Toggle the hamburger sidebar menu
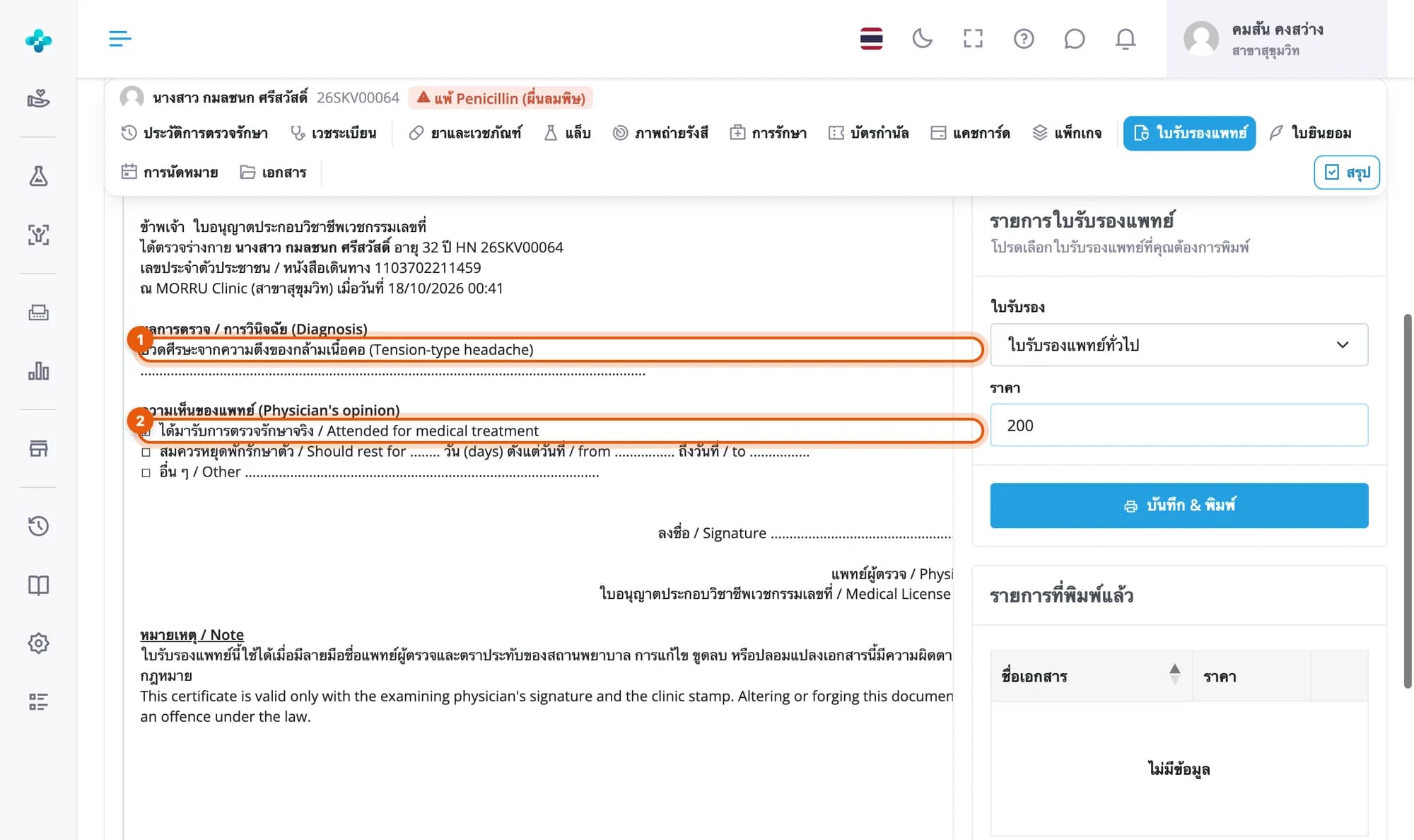This screenshot has width=1414, height=840. coord(120,38)
